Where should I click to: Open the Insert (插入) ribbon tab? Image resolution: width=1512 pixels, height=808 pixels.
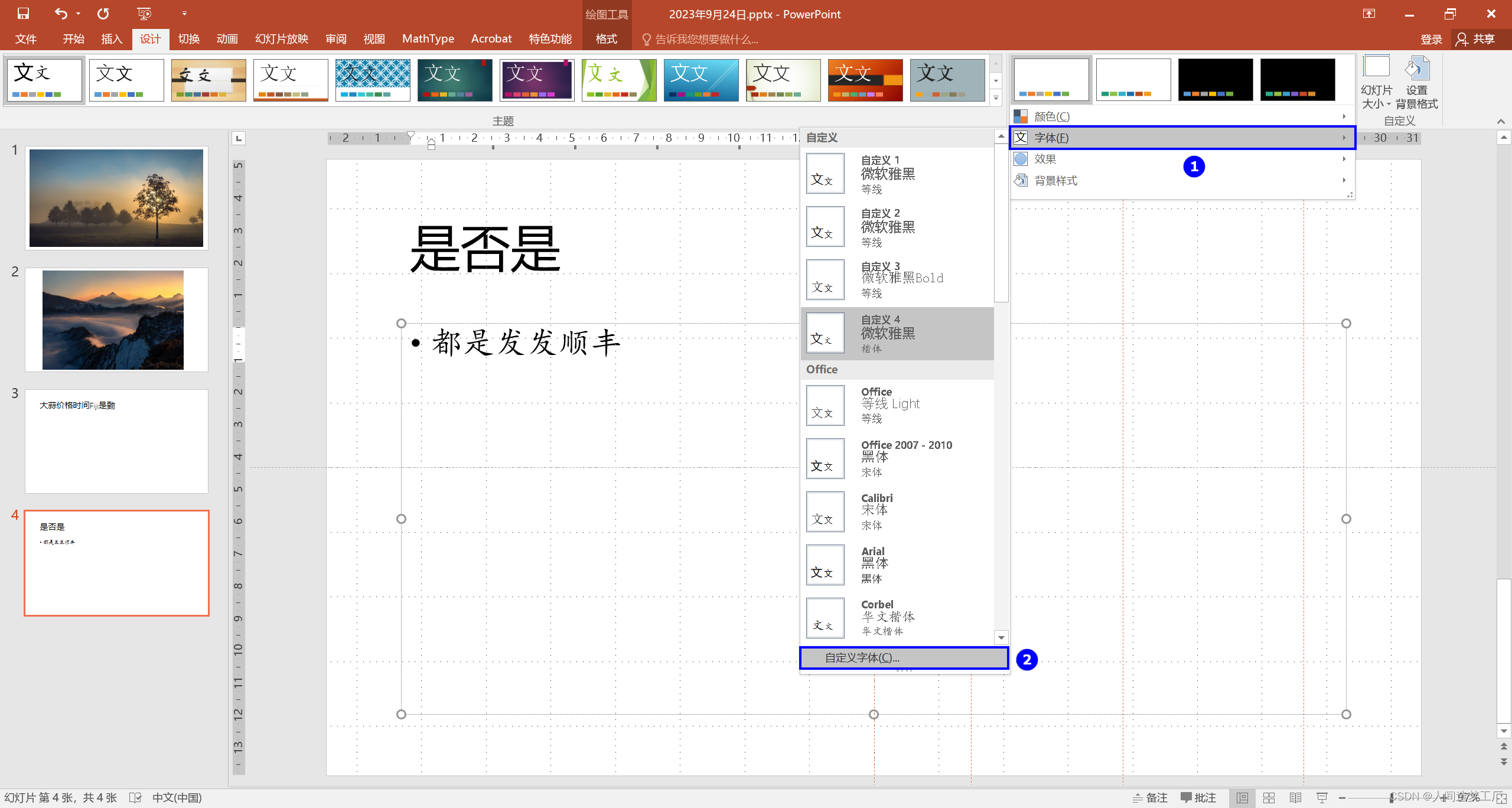(111, 39)
